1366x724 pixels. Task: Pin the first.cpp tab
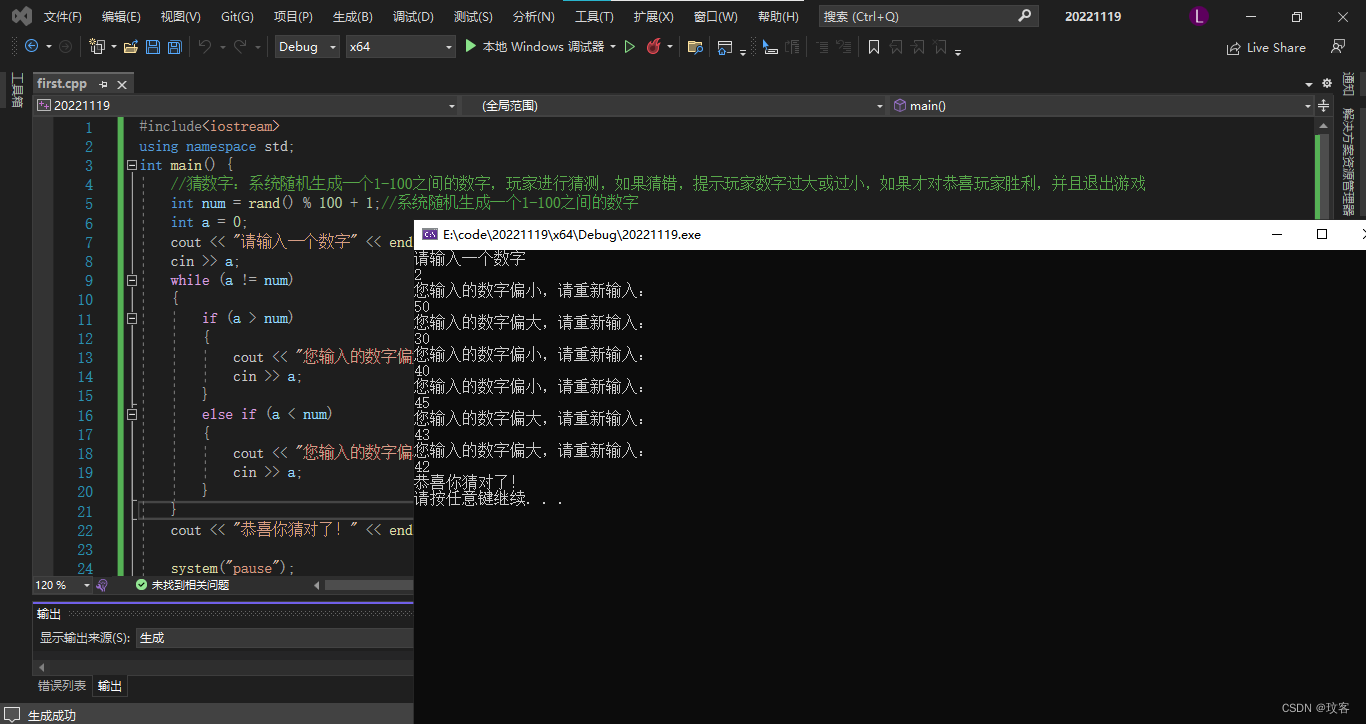[x=103, y=85]
